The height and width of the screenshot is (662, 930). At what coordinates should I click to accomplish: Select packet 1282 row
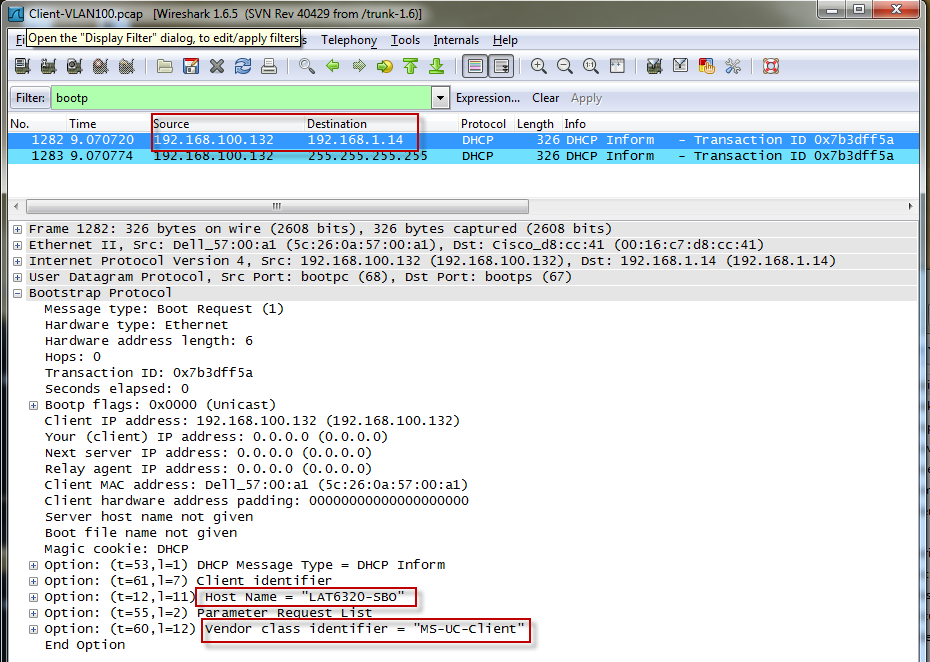[x=464, y=140]
